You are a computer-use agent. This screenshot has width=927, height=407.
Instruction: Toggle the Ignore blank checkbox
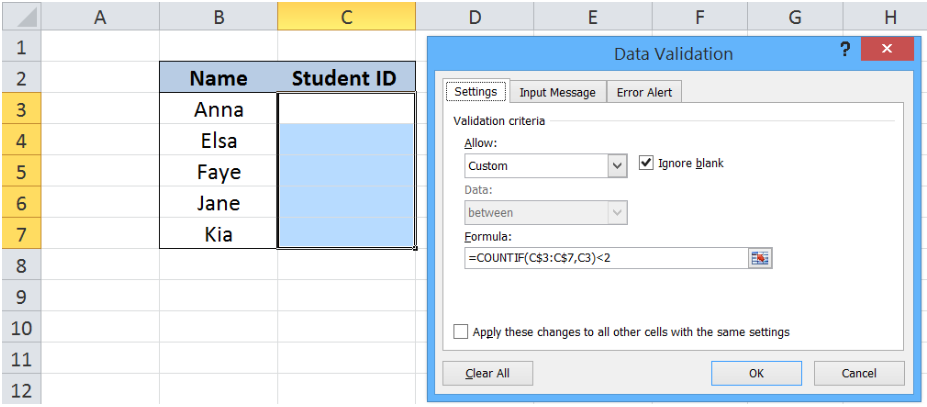pos(646,163)
